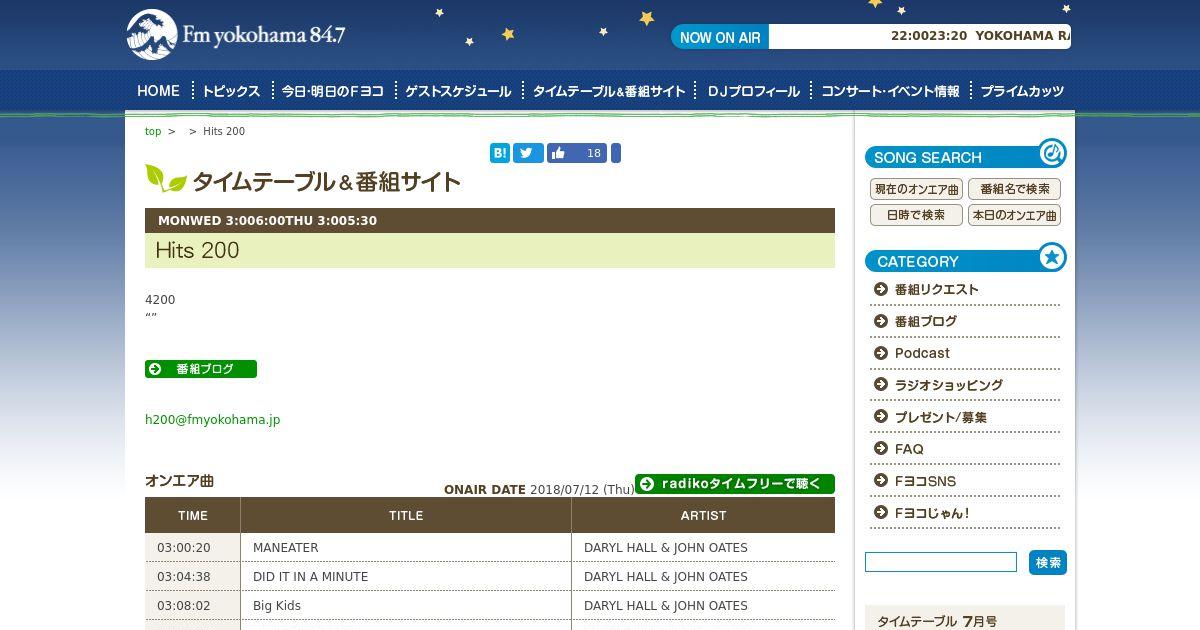Click the blue 検索 search button
Viewport: 1200px width, 630px height.
(x=1048, y=562)
